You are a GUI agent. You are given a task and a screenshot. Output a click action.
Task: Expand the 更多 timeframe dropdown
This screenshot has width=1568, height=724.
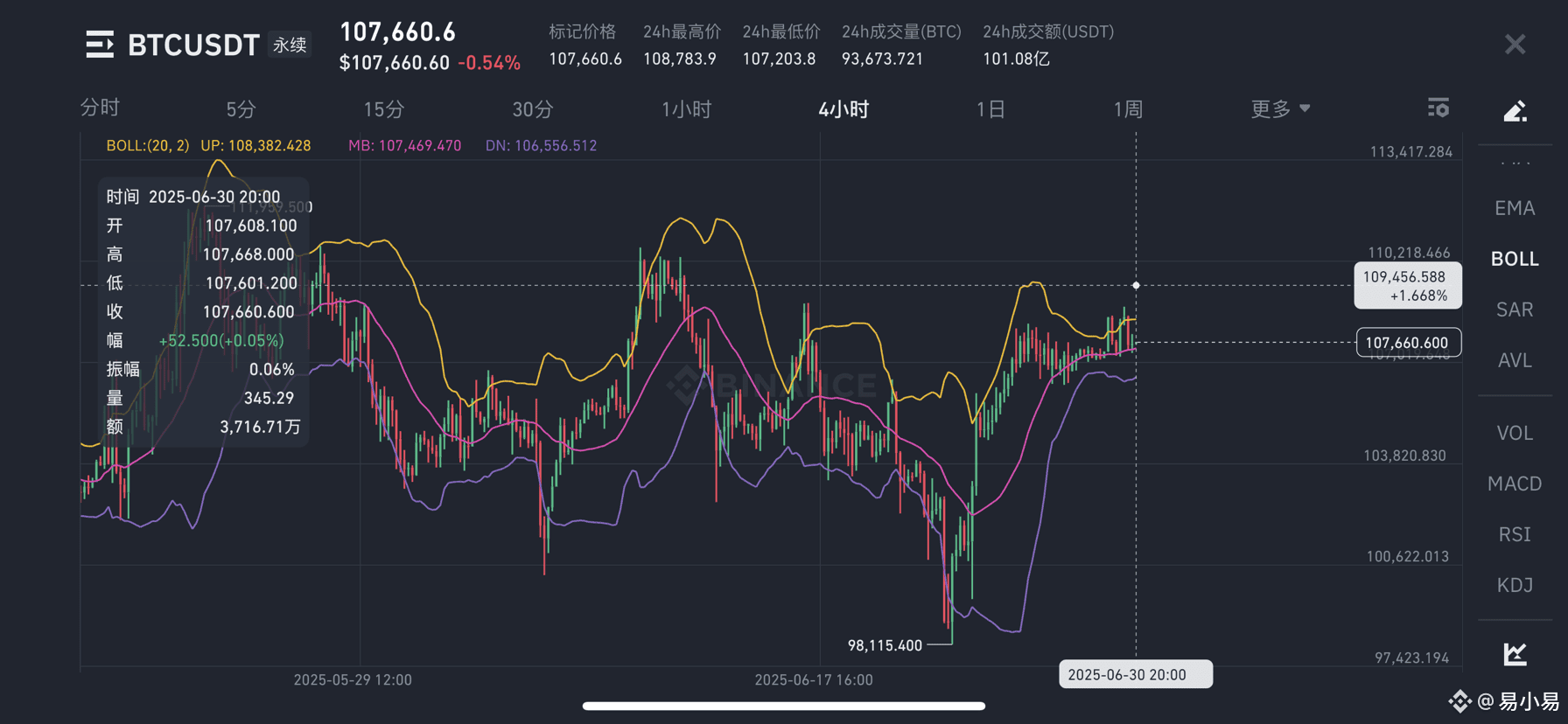pos(1280,108)
